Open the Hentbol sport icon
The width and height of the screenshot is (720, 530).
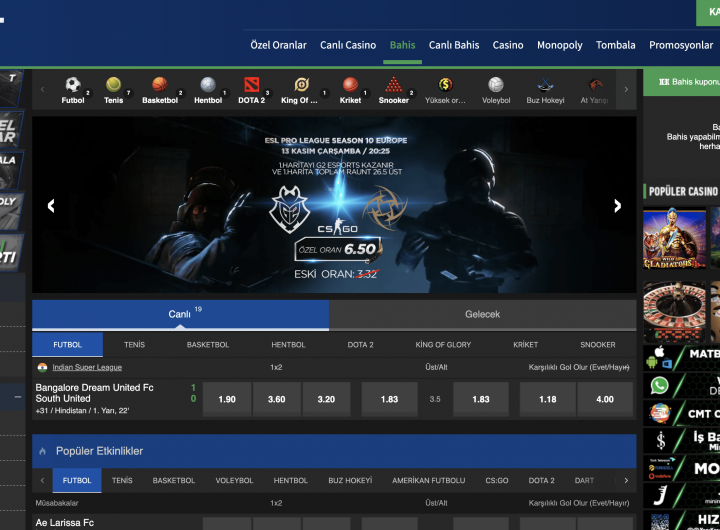pyautogui.click(x=208, y=85)
